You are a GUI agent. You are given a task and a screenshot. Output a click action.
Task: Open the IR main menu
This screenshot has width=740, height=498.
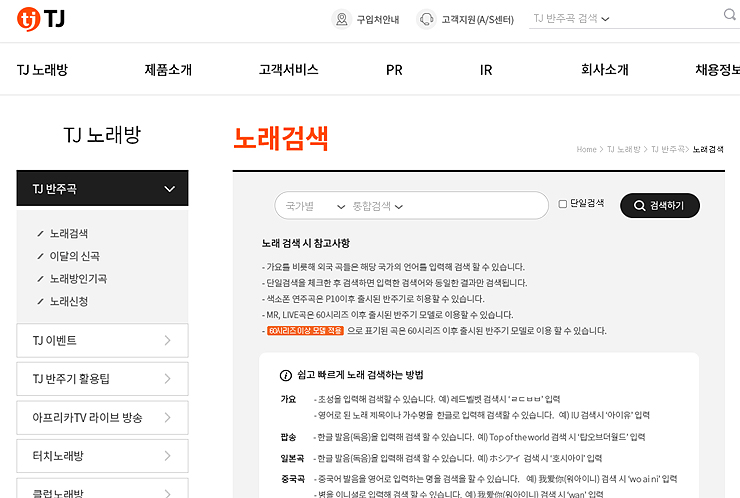(486, 70)
